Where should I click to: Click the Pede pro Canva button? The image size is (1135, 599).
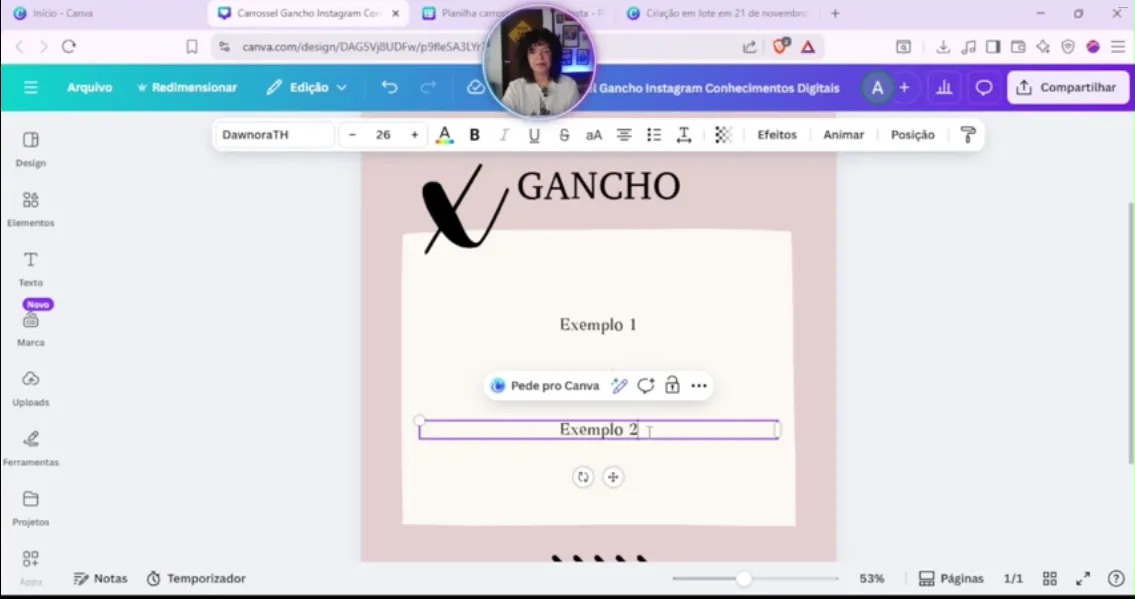[545, 386]
